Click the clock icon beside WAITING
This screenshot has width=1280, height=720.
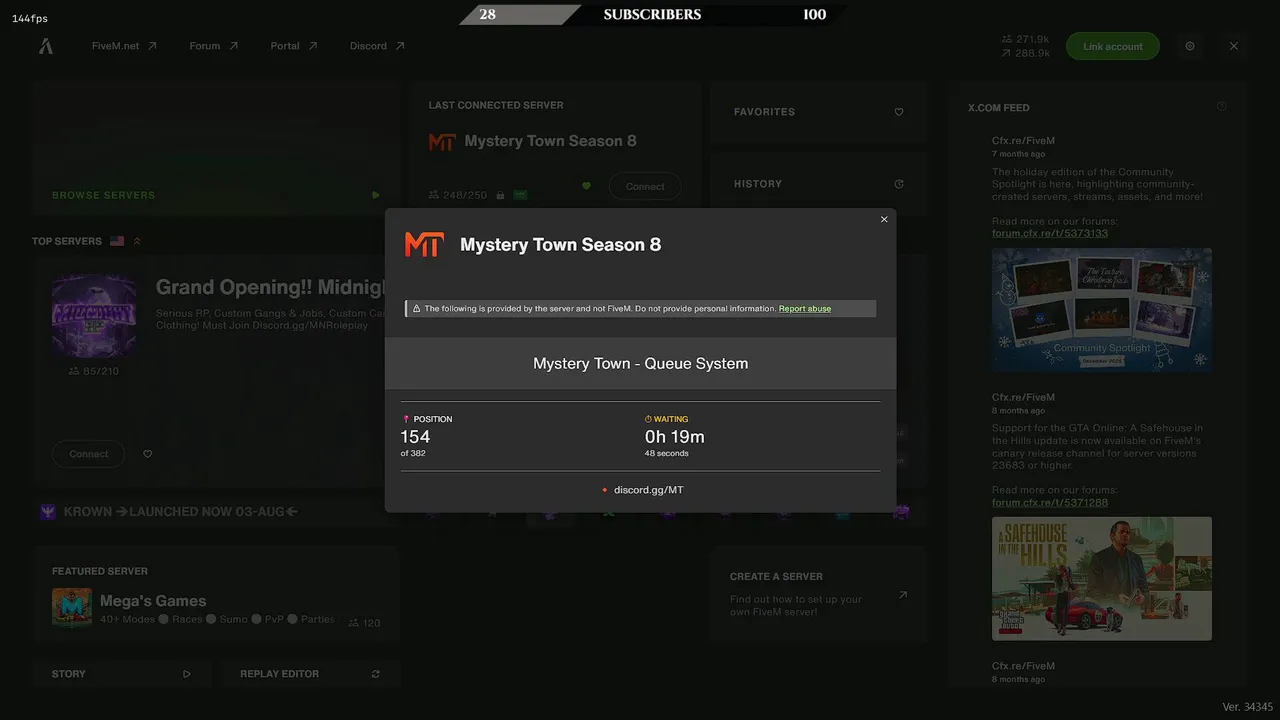click(x=648, y=419)
